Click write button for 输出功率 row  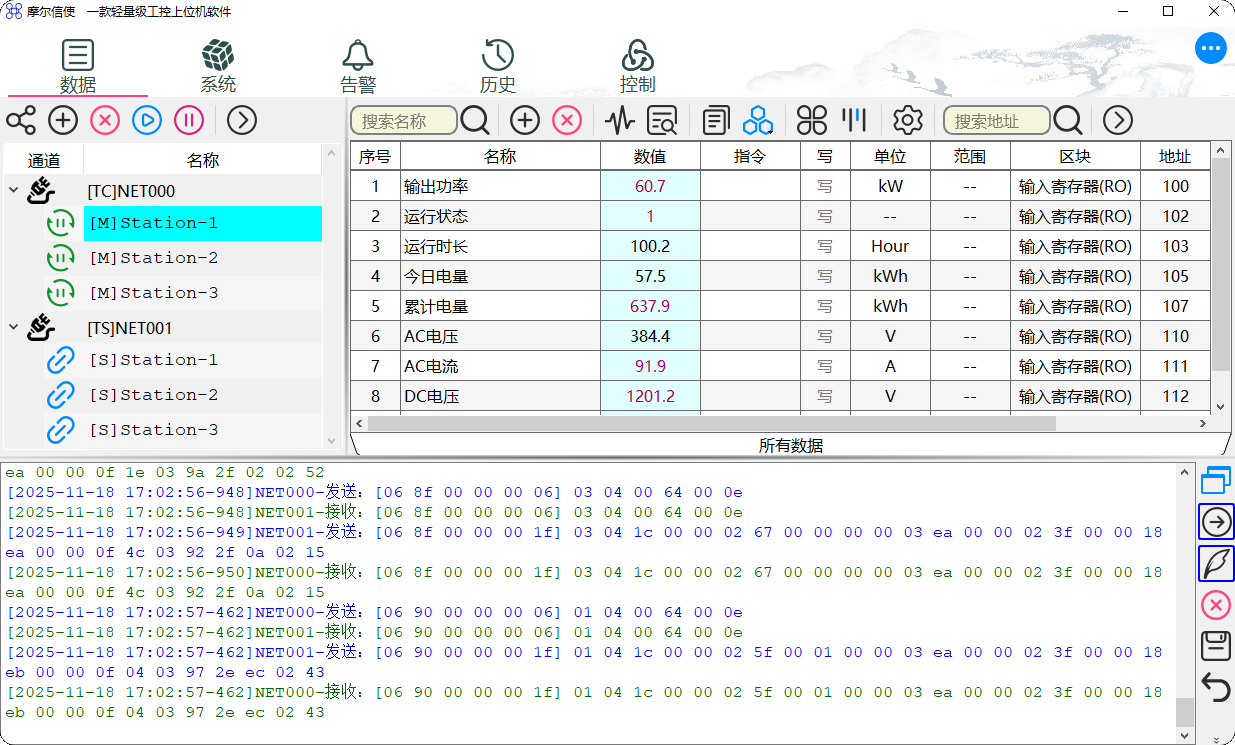(x=825, y=186)
